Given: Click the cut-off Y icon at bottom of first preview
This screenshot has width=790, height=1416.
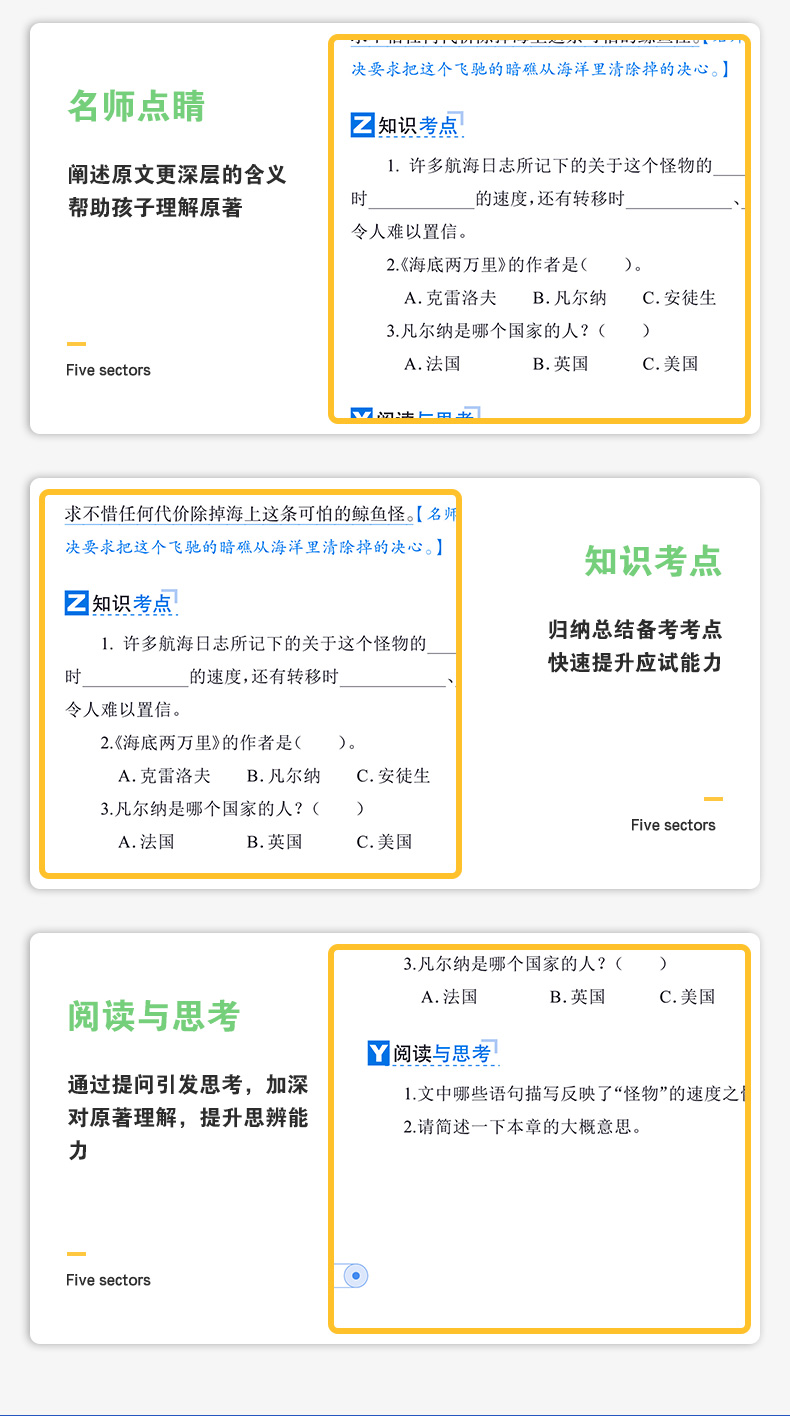Looking at the screenshot, I should tap(362, 415).
